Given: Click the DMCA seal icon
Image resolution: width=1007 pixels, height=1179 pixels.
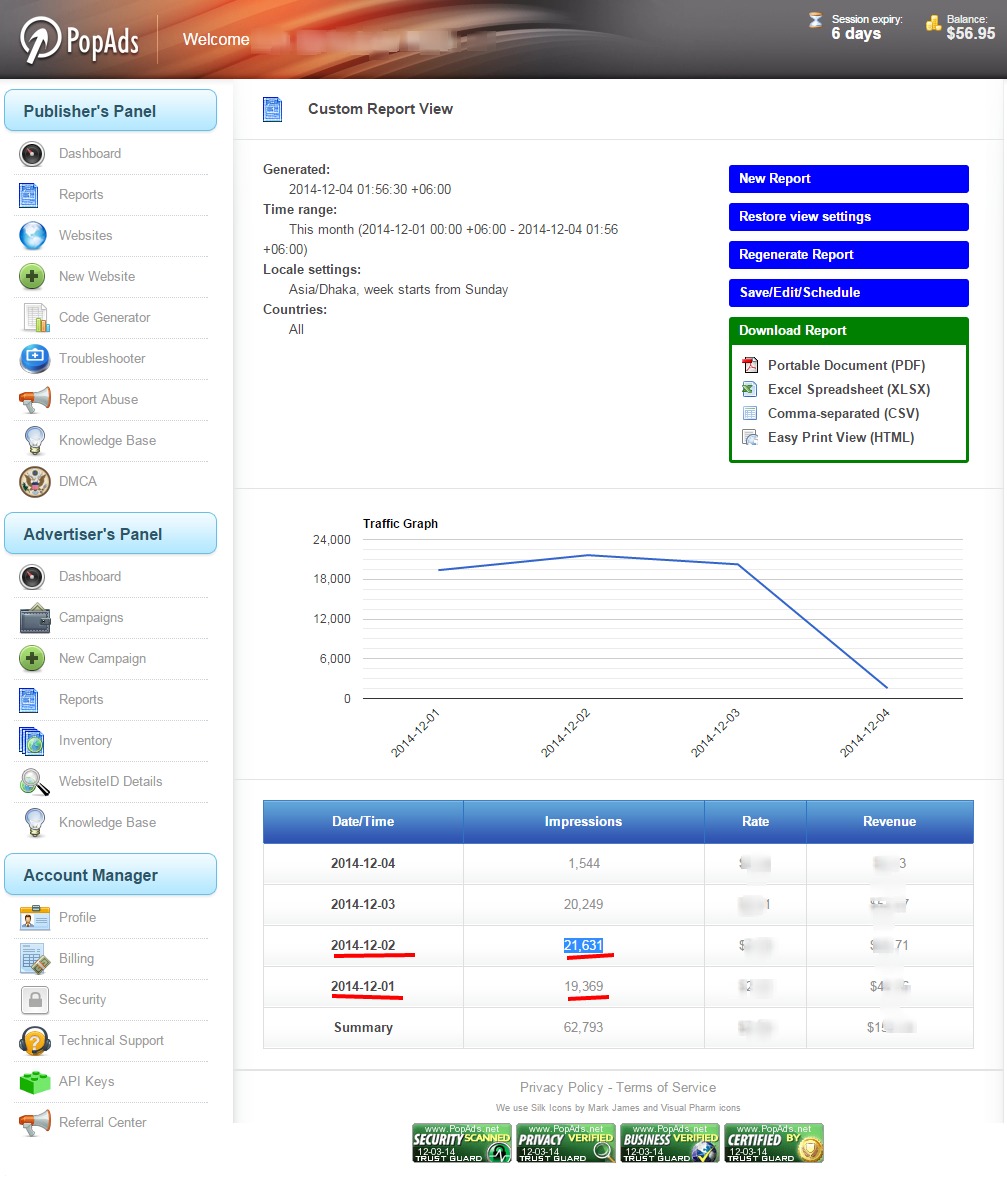Looking at the screenshot, I should [x=35, y=482].
